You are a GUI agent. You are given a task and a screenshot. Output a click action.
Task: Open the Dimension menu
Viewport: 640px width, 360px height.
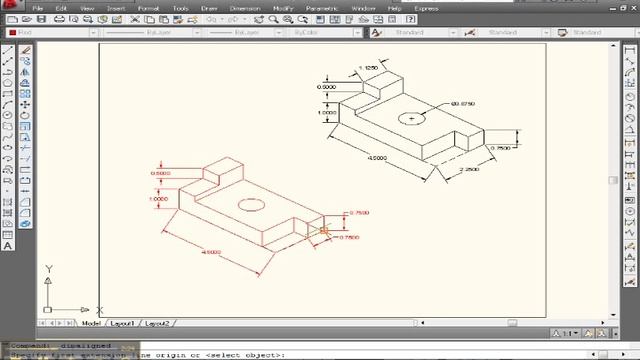click(x=245, y=8)
